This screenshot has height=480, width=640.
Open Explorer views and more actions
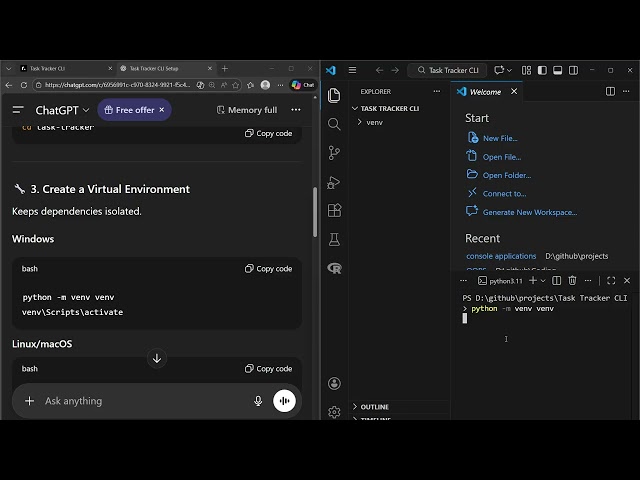tap(437, 91)
